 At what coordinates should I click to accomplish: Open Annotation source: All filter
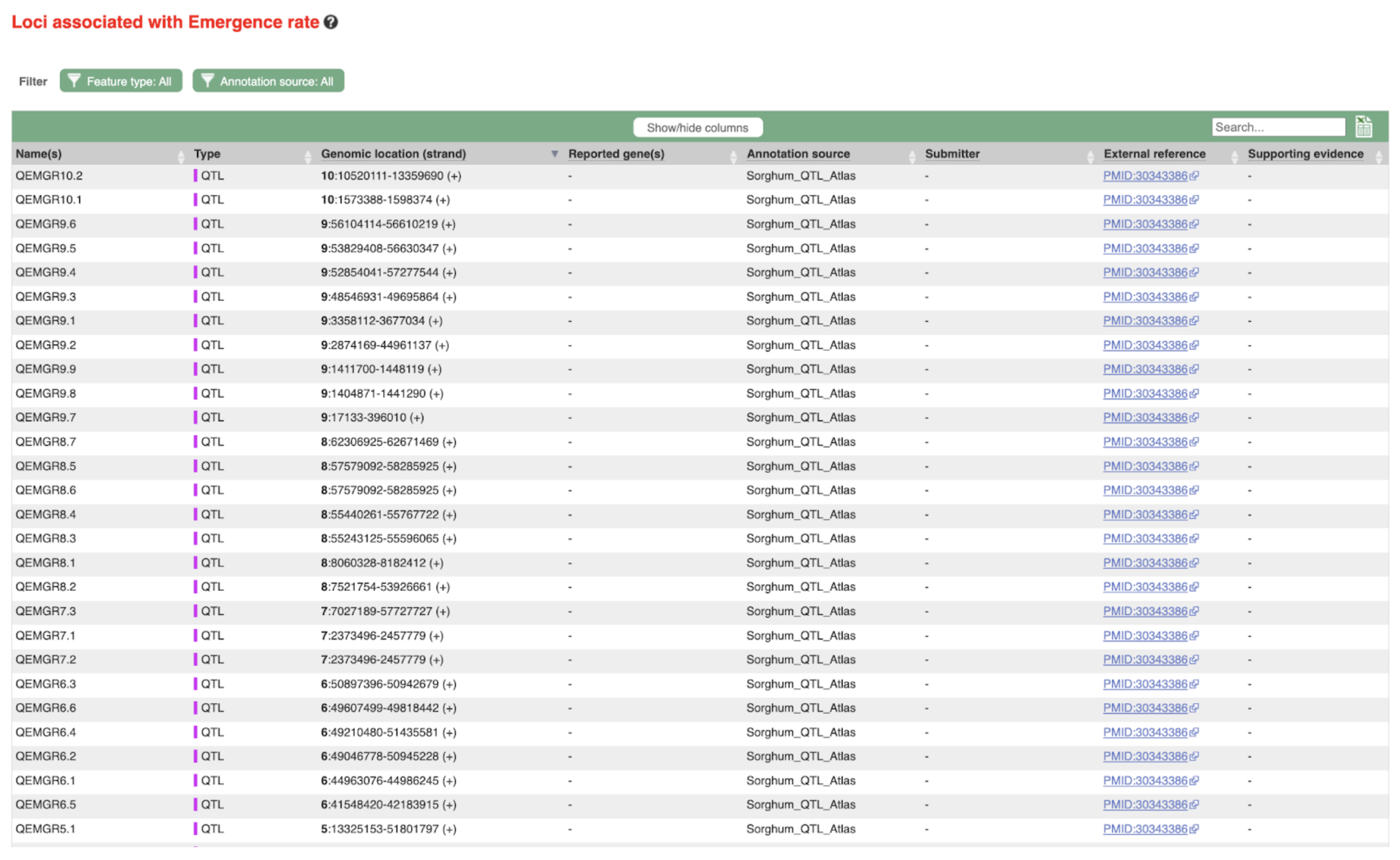point(268,81)
